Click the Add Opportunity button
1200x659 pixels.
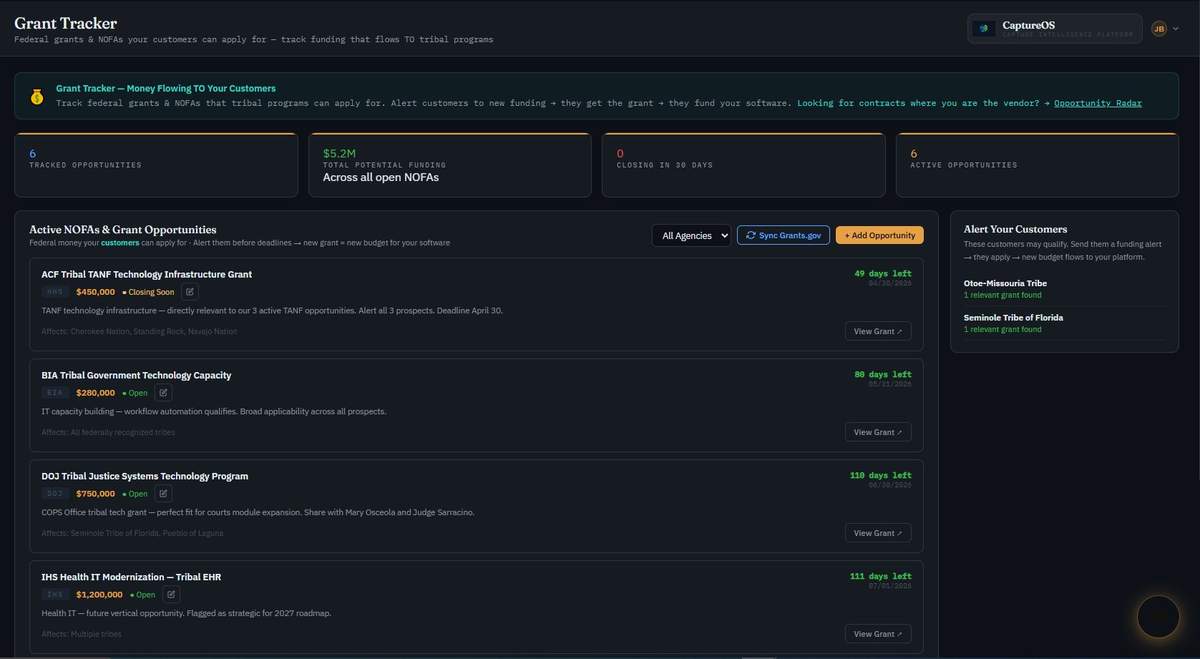point(879,234)
